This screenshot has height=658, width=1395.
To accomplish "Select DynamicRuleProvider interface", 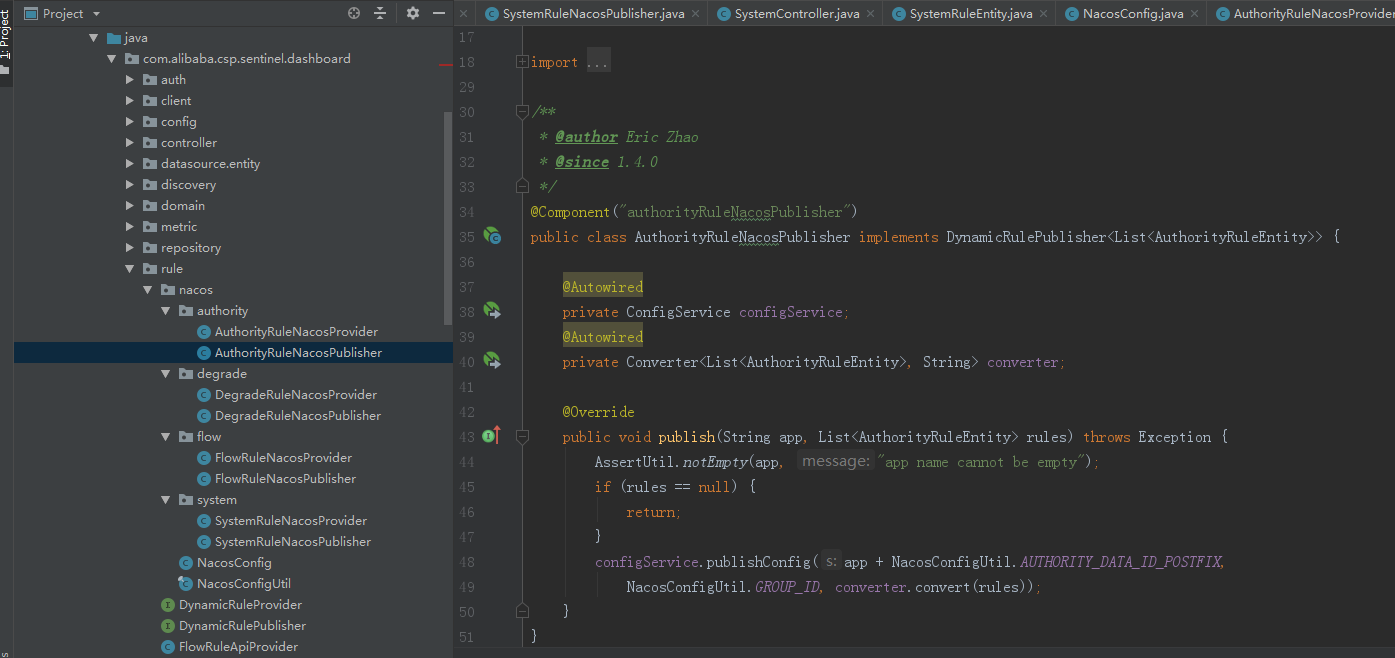I will pos(240,605).
